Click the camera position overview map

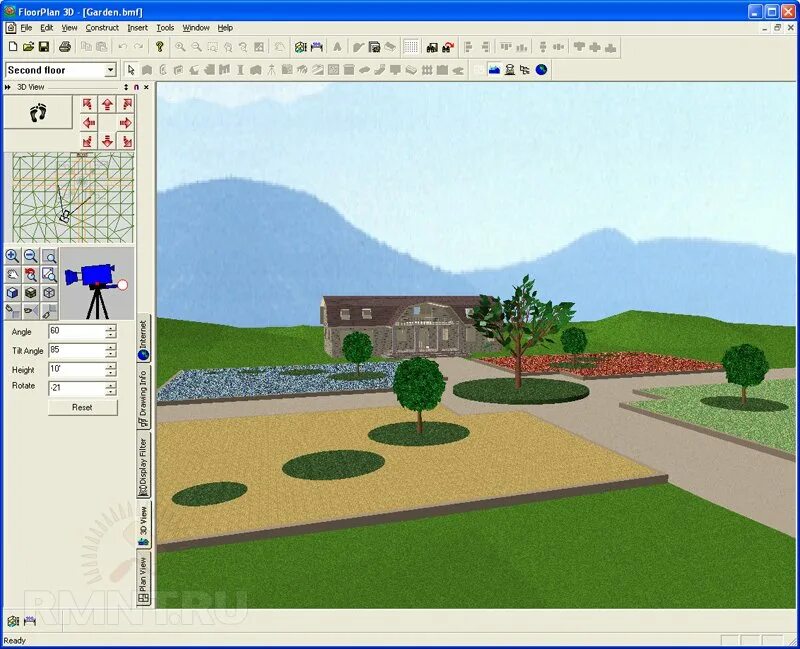tap(73, 197)
